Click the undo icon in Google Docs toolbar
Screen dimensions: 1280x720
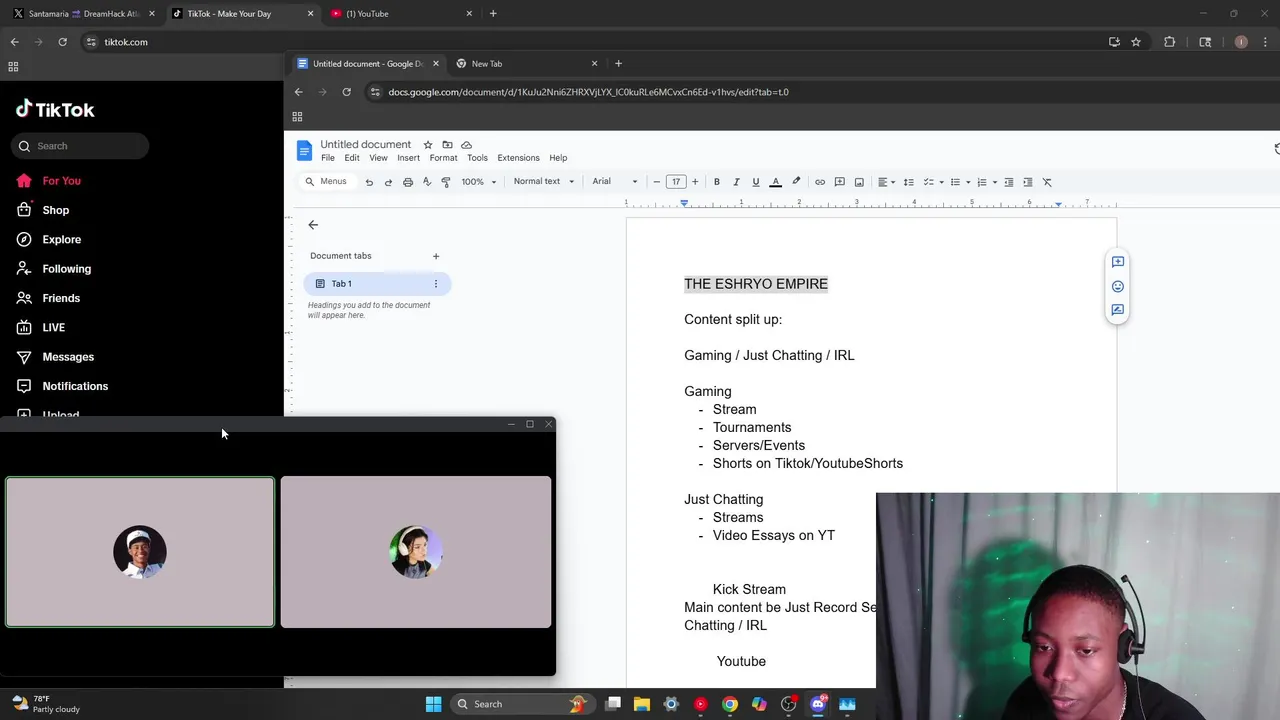[369, 182]
